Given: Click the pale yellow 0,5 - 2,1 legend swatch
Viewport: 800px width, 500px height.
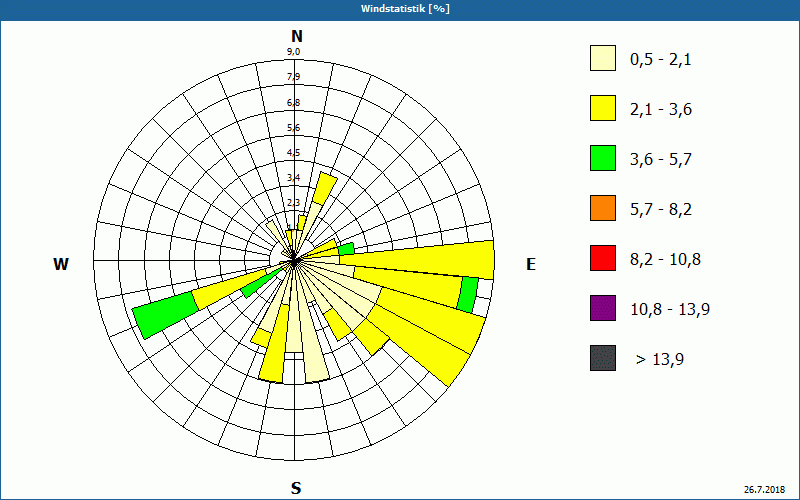Looking at the screenshot, I should click(x=603, y=58).
